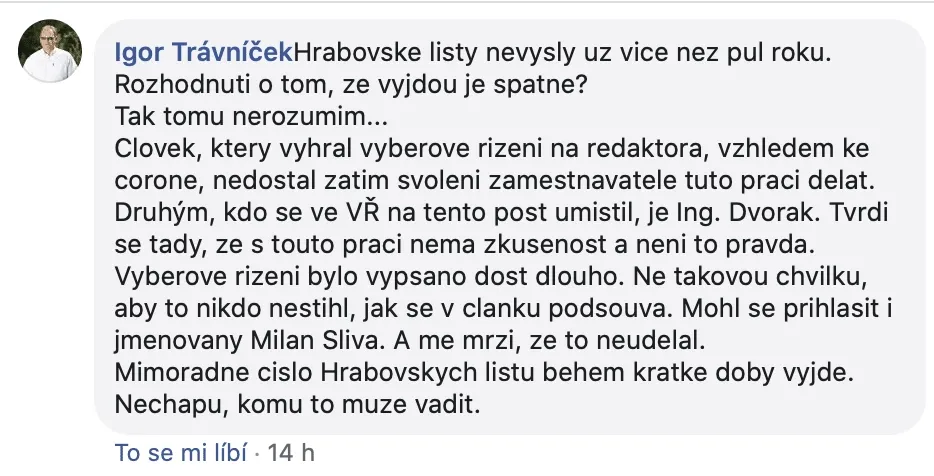
Task: Click Igor Trávníček's profile picture
Action: [x=50, y=50]
